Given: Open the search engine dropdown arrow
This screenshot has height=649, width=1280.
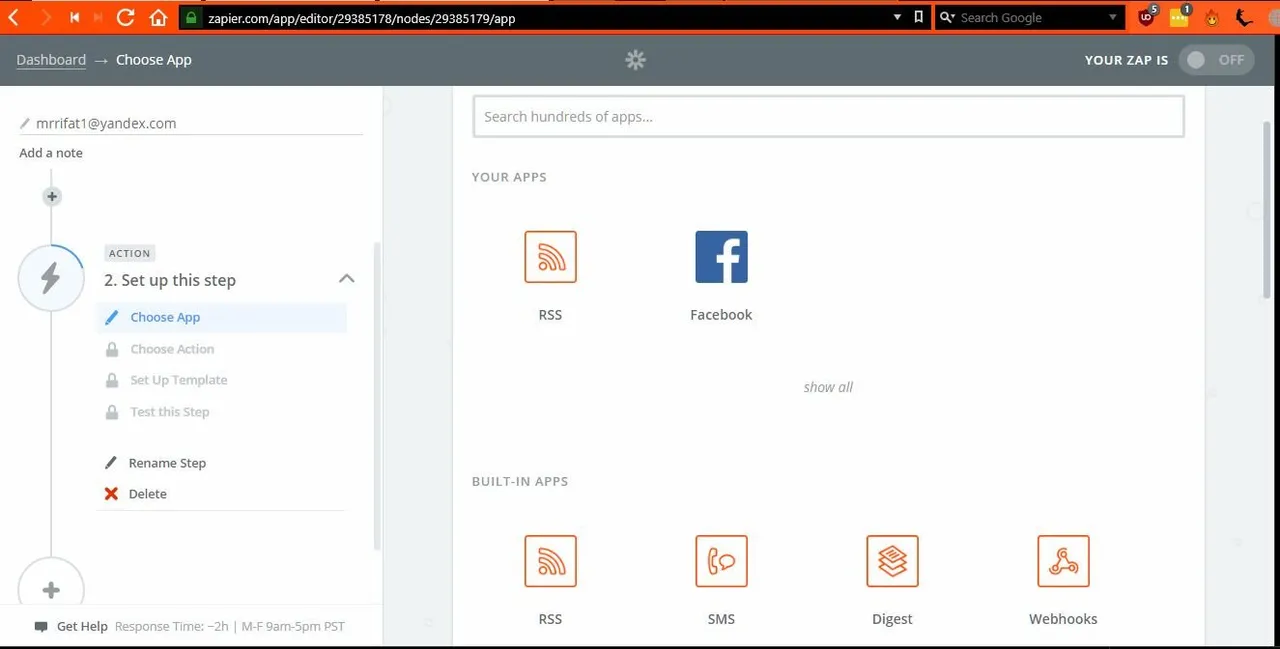Looking at the screenshot, I should pyautogui.click(x=1114, y=17).
